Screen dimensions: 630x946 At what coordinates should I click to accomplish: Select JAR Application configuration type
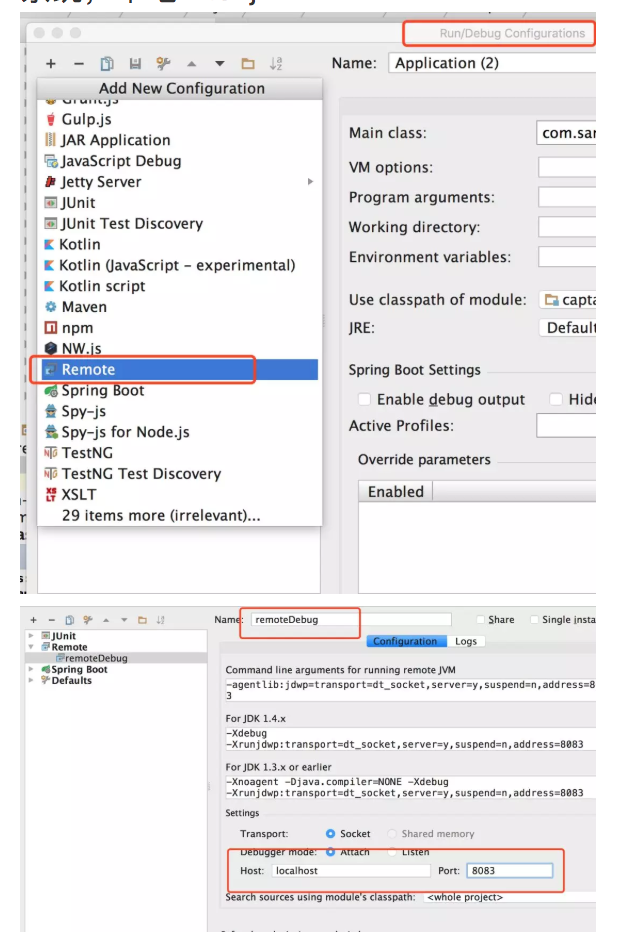tap(180, 140)
